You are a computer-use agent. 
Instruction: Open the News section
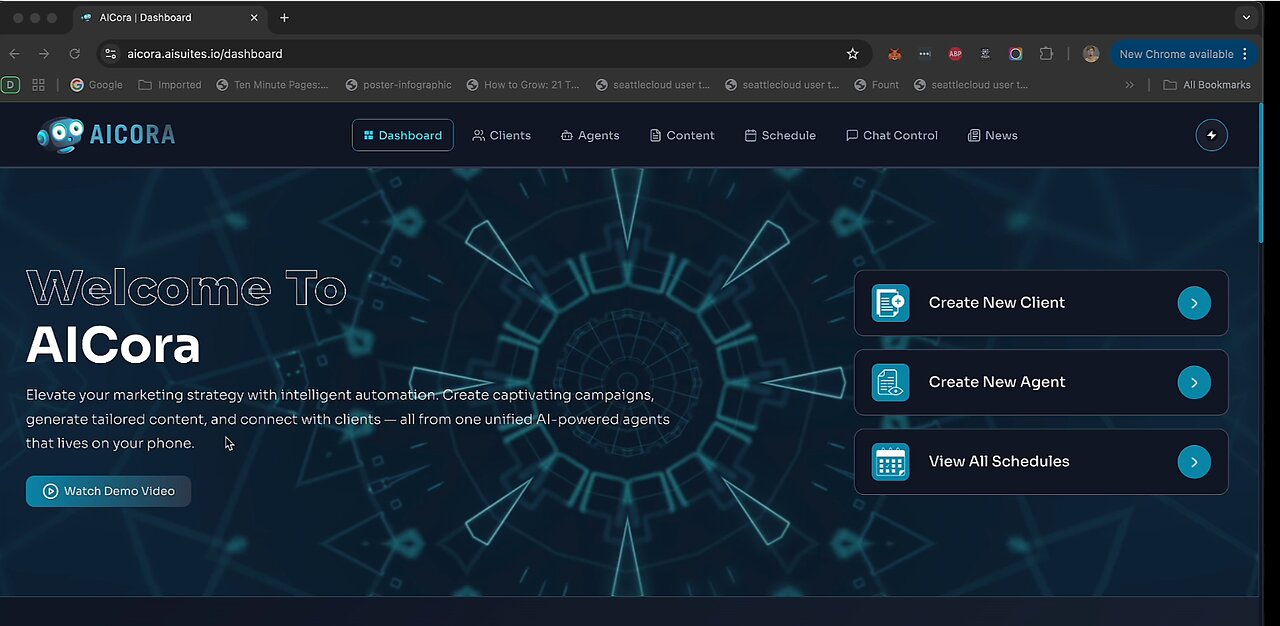[993, 135]
